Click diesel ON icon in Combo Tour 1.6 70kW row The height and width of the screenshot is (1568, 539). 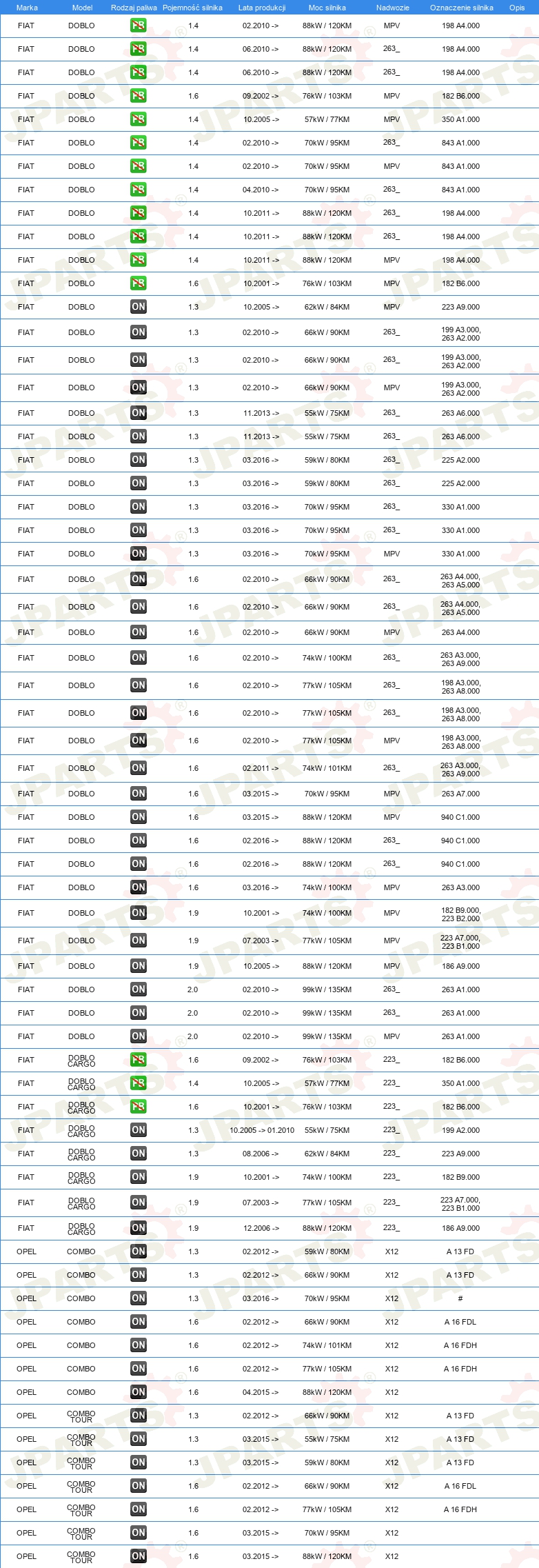(138, 1533)
